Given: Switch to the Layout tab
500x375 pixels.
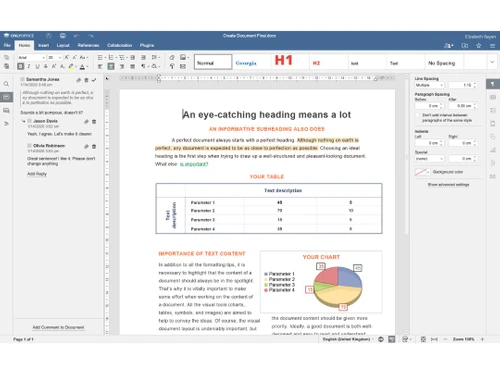Looking at the screenshot, I should 63,45.
